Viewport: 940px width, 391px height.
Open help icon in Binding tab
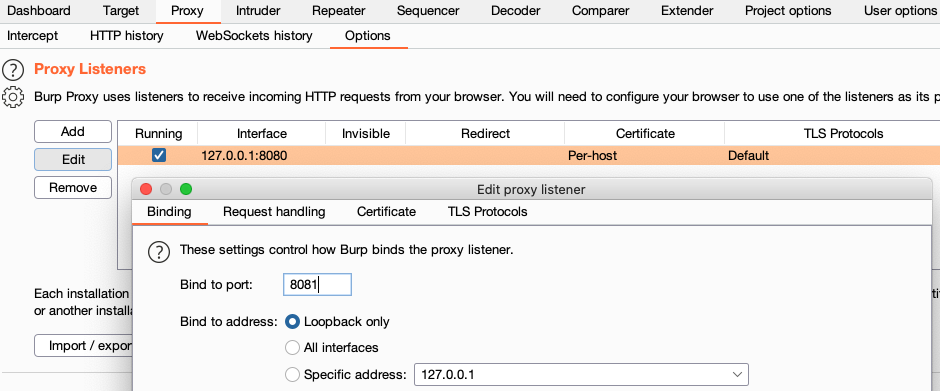(x=159, y=252)
